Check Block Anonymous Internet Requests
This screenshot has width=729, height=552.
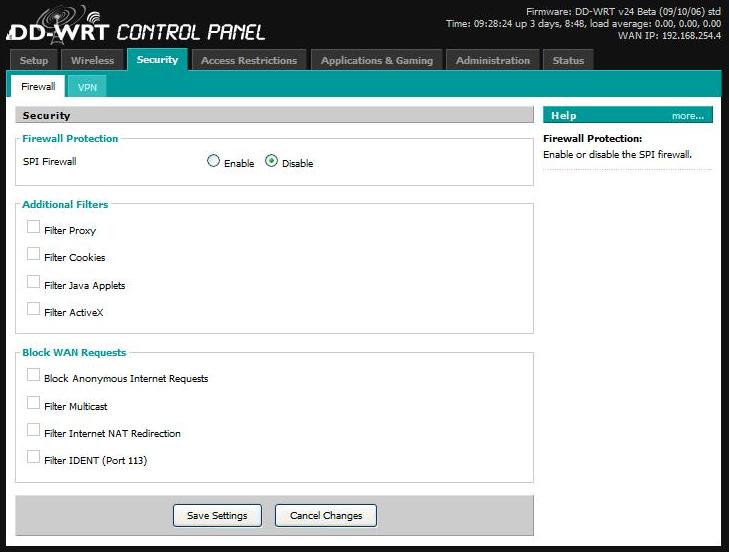(33, 375)
